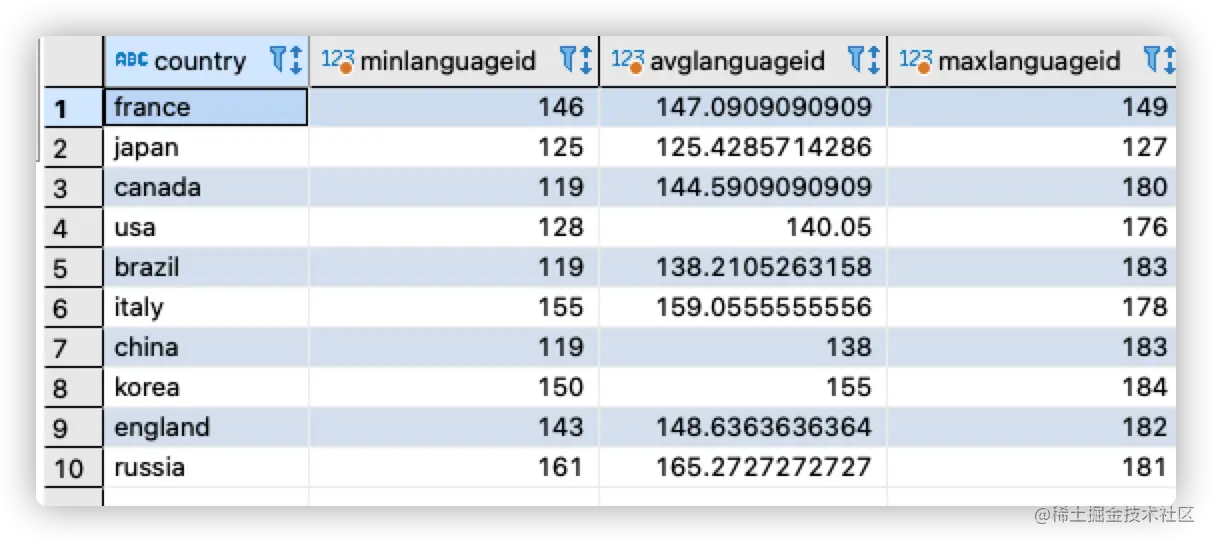Open filter/sort icon in minlanguageid column header
Screen dimensions: 1212x542
[576, 60]
